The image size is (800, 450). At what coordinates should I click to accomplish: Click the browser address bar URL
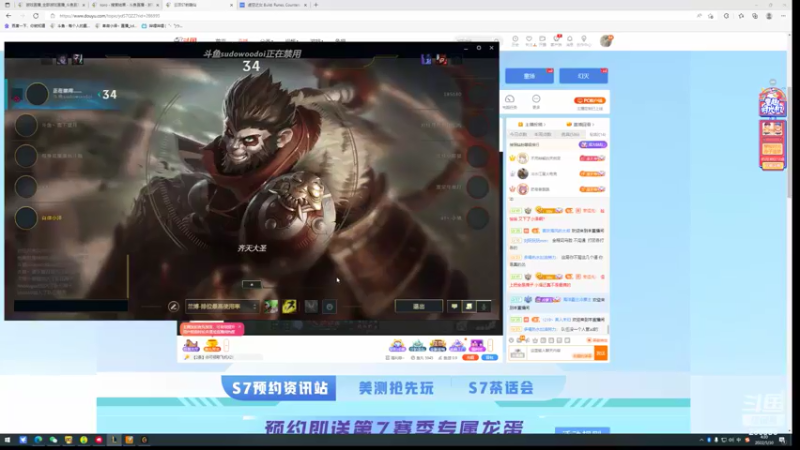pyautogui.click(x=110, y=16)
